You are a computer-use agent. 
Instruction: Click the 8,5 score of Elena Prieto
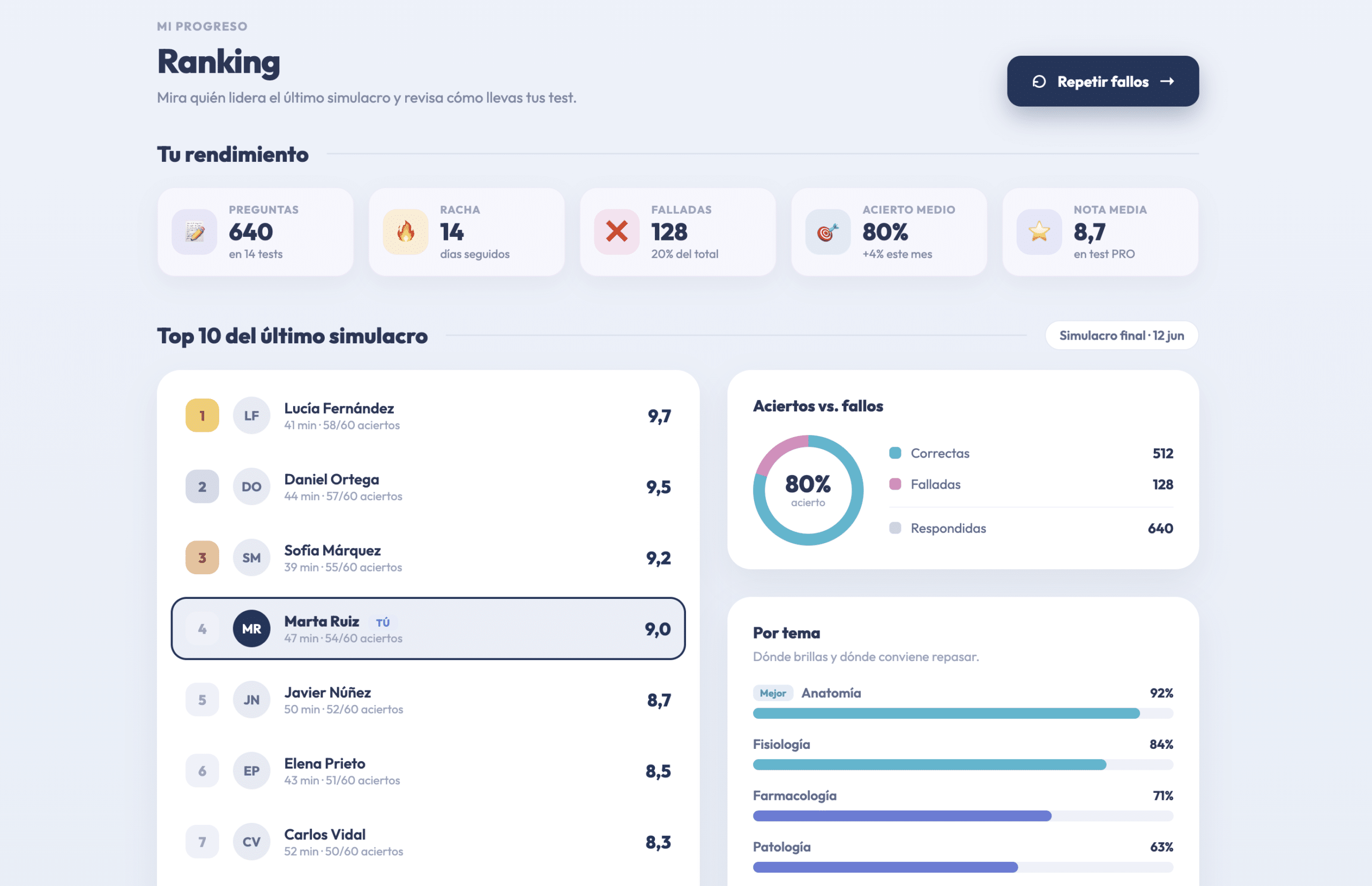click(658, 771)
